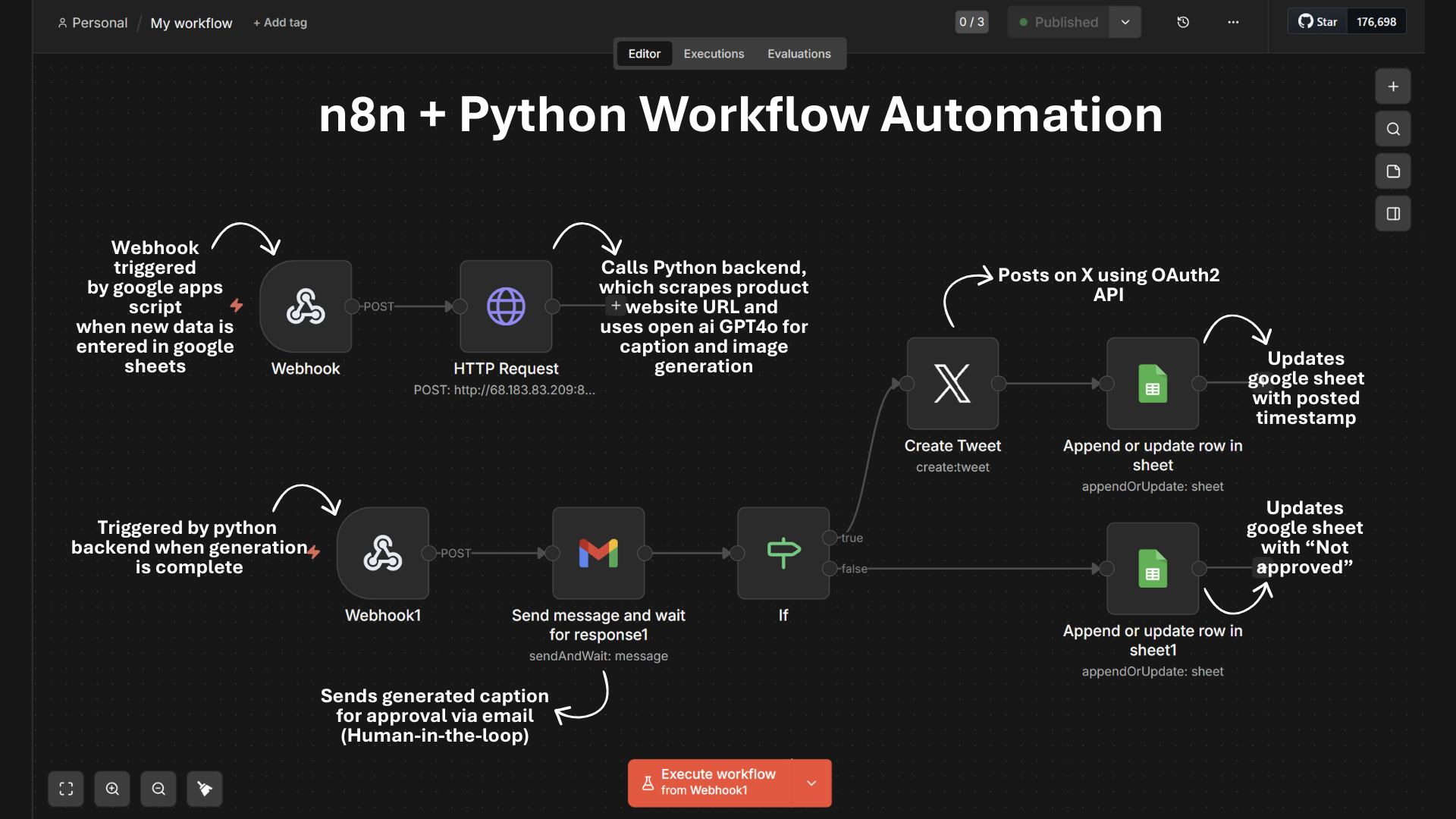Zoom in on the canvas
The height and width of the screenshot is (819, 1456).
coord(112,789)
